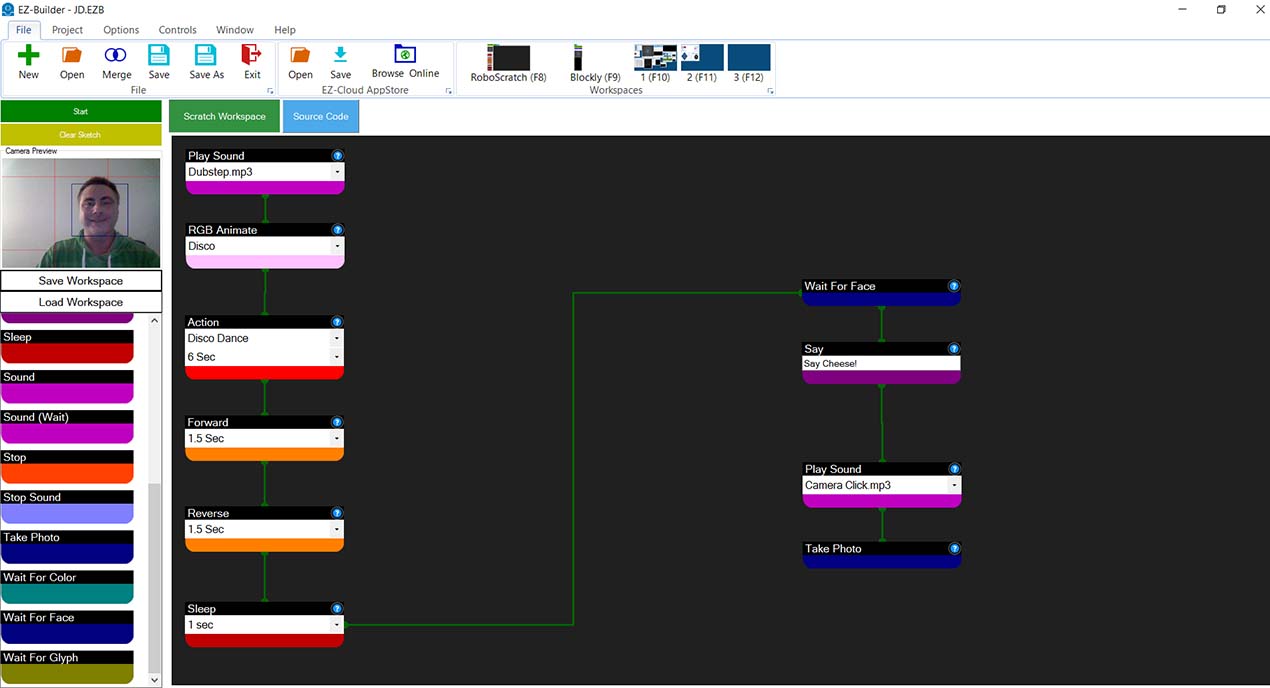
Task: Switch to the Source Code tab
Action: click(x=320, y=116)
